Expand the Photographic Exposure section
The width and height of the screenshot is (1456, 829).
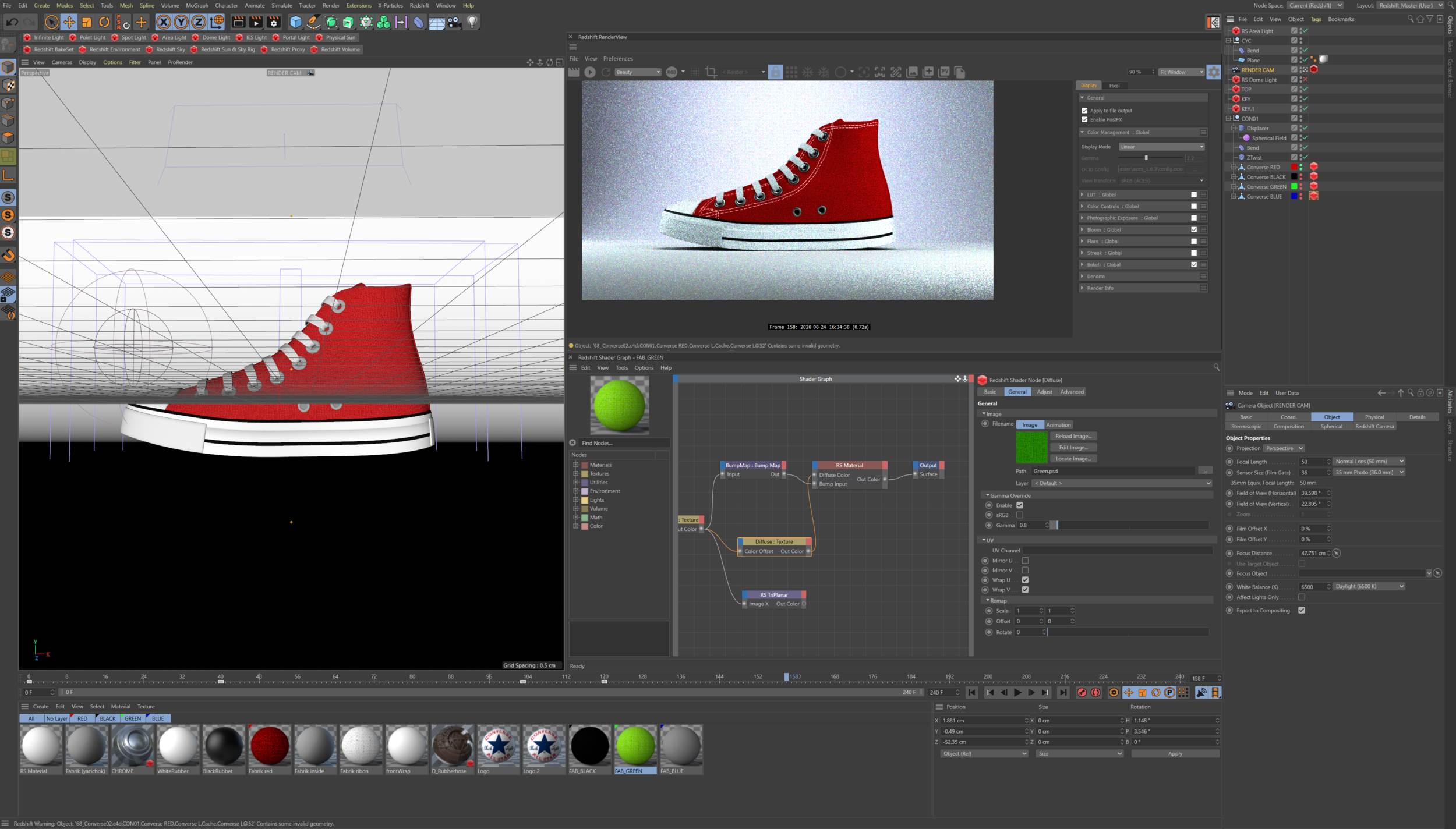tap(1083, 218)
